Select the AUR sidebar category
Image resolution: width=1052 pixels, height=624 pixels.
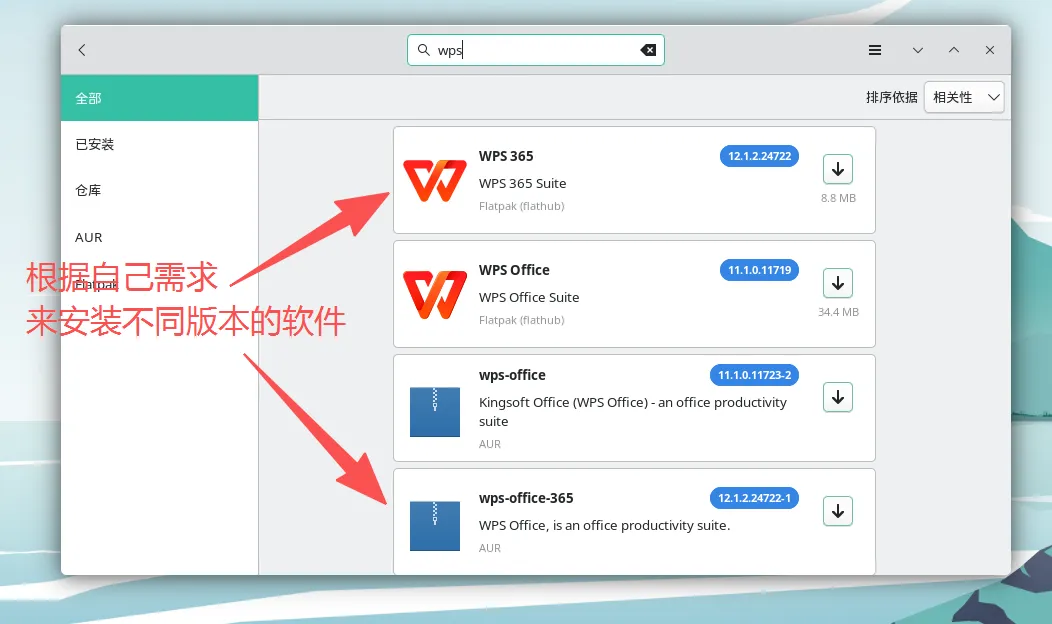pyautogui.click(x=160, y=237)
